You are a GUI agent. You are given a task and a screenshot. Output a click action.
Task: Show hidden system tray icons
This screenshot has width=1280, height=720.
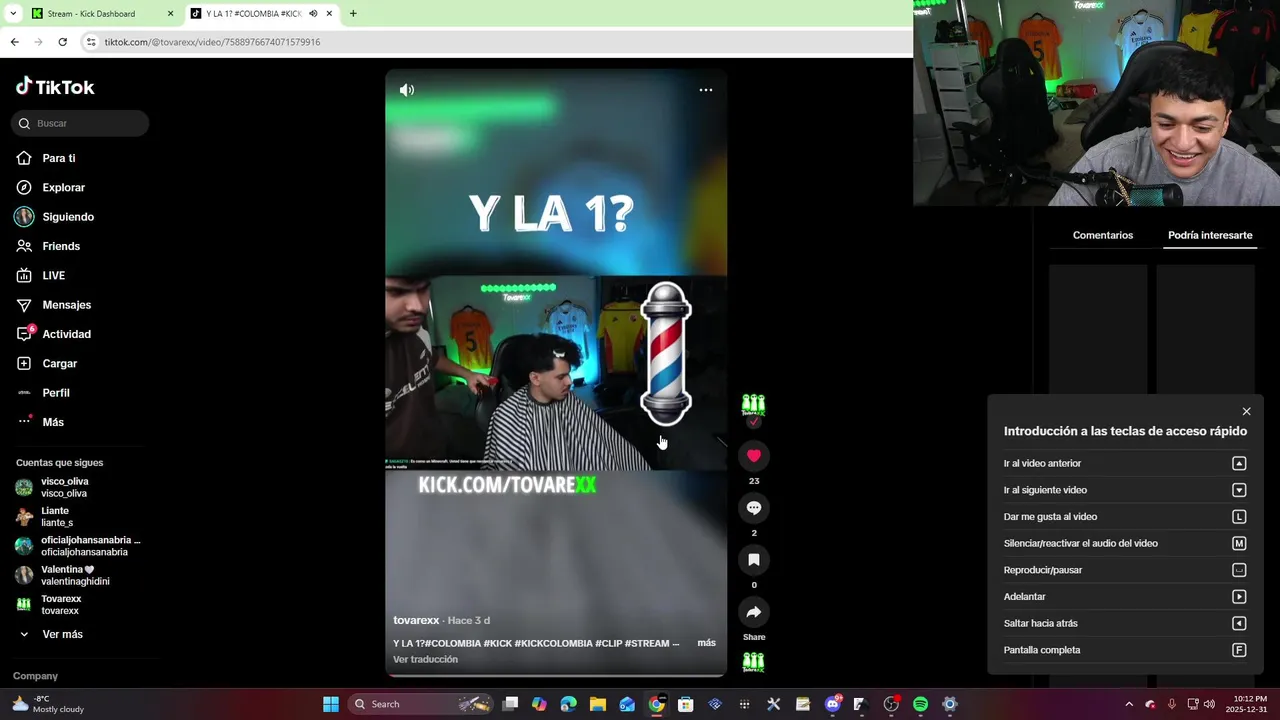pyautogui.click(x=1129, y=704)
